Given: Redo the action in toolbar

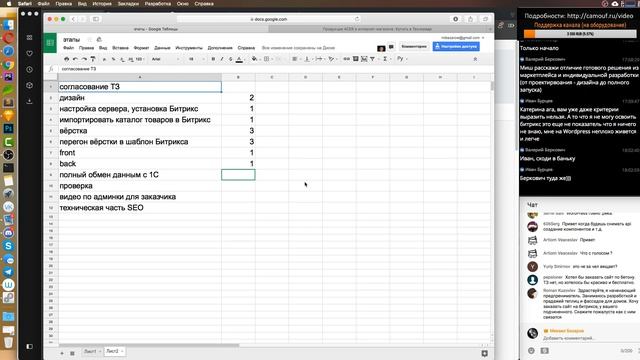Looking at the screenshot, I should [x=84, y=59].
